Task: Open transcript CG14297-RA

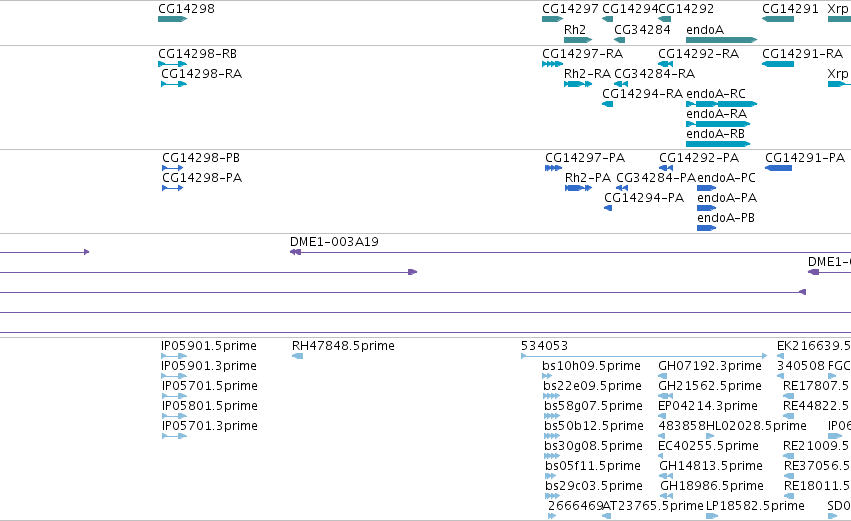Action: point(552,64)
